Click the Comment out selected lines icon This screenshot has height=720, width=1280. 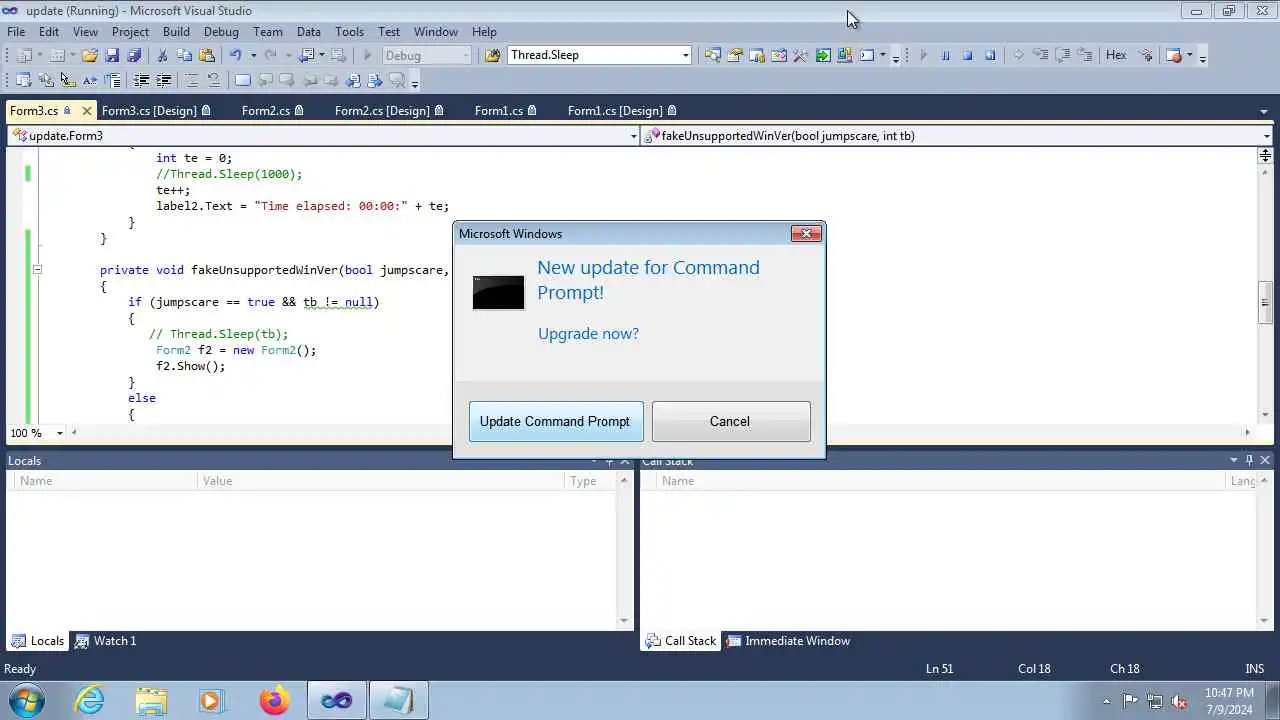point(191,81)
